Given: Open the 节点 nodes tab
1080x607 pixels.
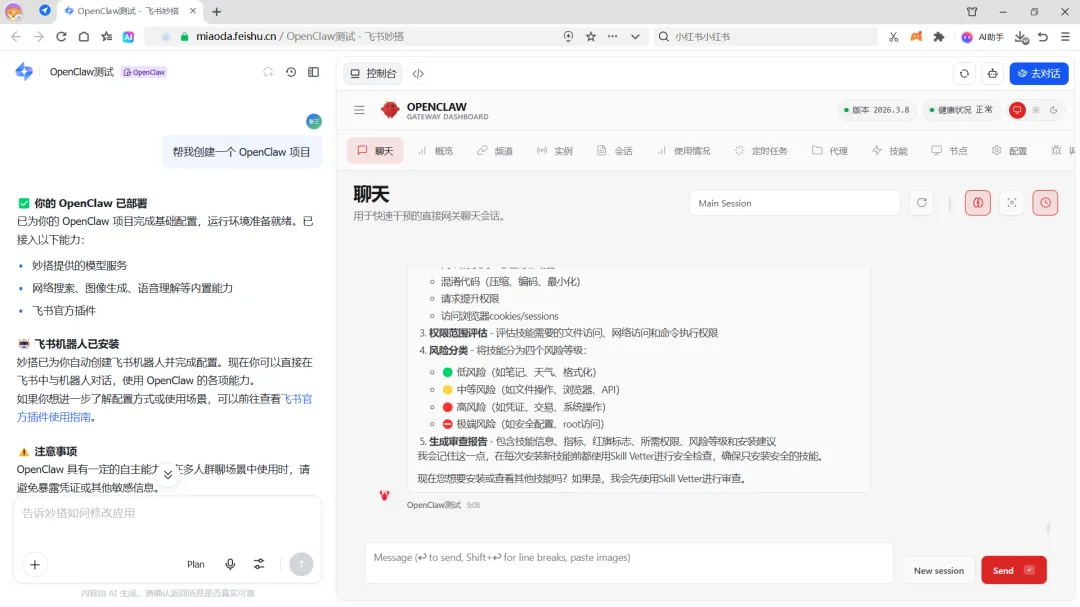Looking at the screenshot, I should pos(949,151).
